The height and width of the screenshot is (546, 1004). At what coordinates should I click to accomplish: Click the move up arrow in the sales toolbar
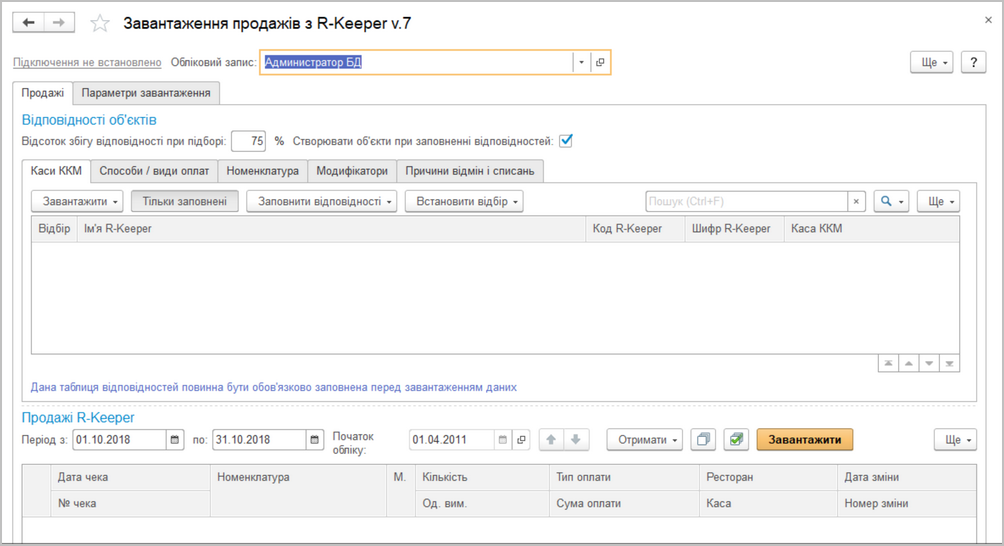(x=551, y=439)
